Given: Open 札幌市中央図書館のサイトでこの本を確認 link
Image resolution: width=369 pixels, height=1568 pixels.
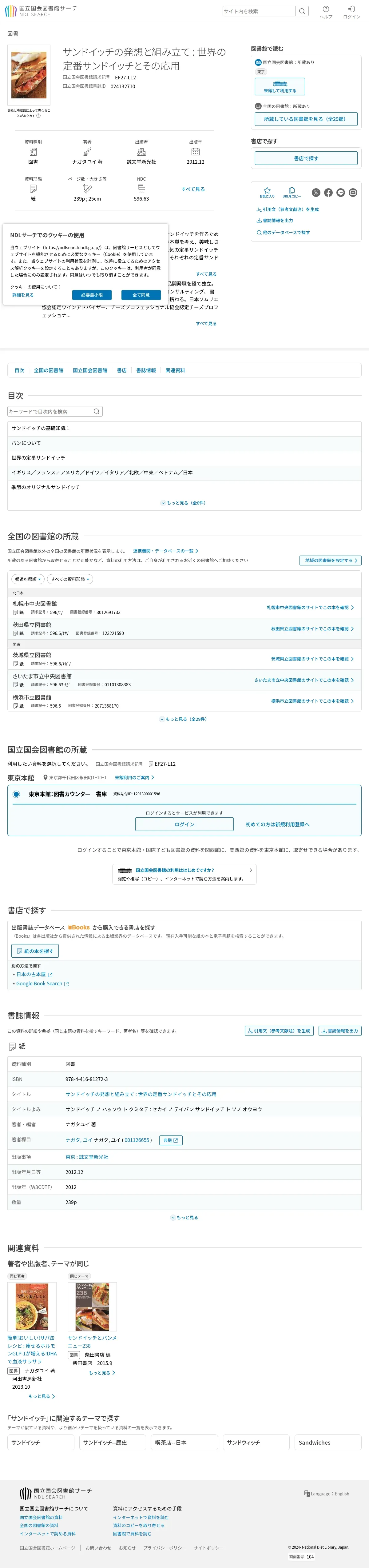Looking at the screenshot, I should pos(310,608).
